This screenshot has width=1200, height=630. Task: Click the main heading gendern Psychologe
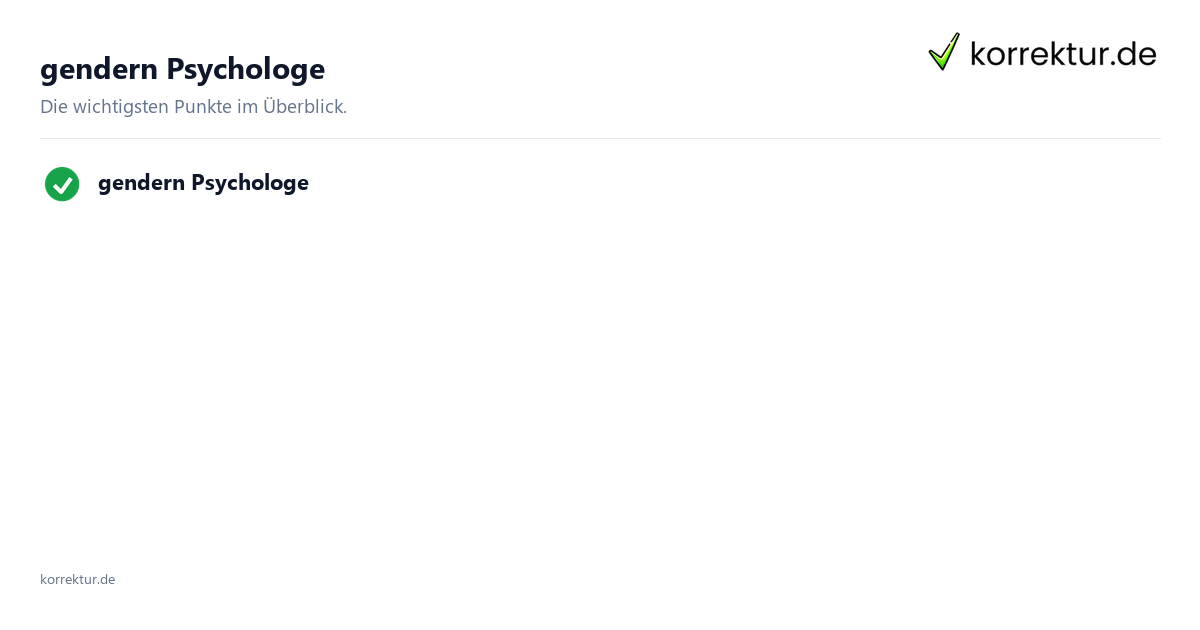click(182, 69)
